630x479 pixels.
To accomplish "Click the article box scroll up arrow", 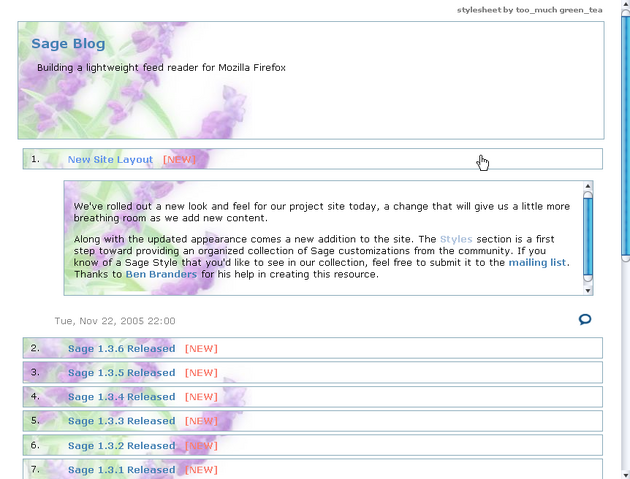I will point(588,186).
